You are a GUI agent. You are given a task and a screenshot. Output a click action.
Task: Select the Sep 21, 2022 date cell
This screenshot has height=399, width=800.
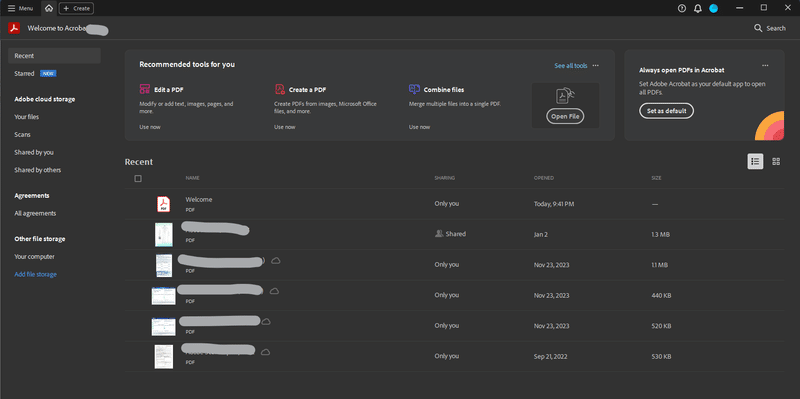click(x=551, y=357)
